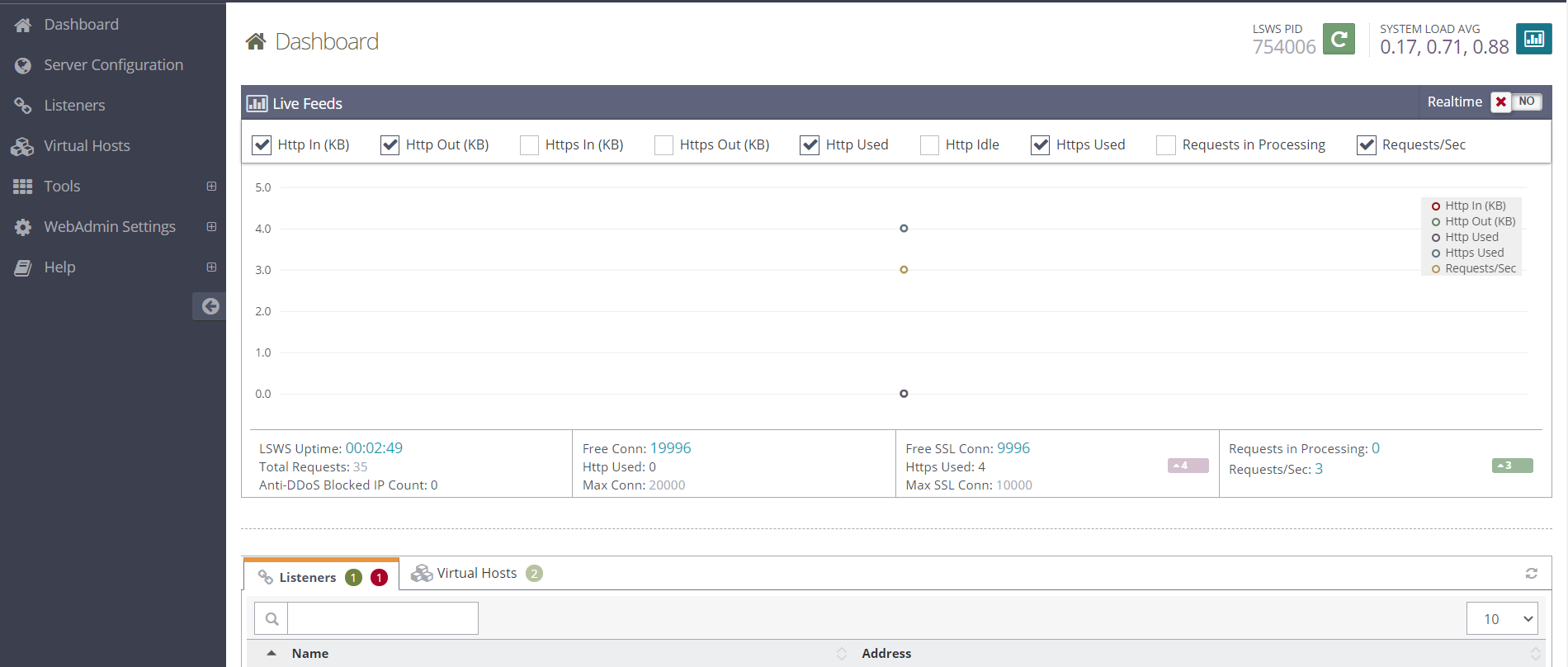This screenshot has height=667, width=1568.
Task: Click the Listeners chain icon in sidebar
Action: pos(23,106)
